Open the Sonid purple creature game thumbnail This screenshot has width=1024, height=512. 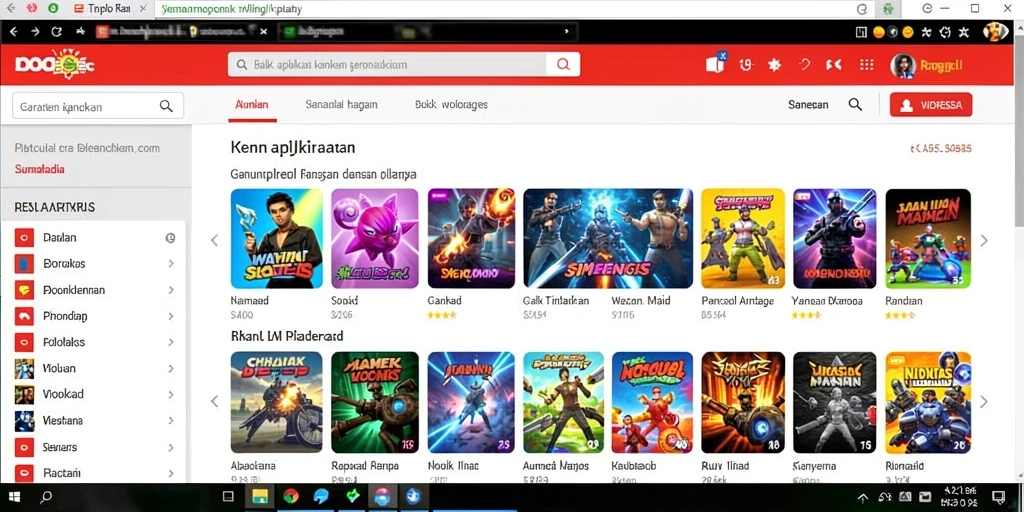pyautogui.click(x=375, y=238)
